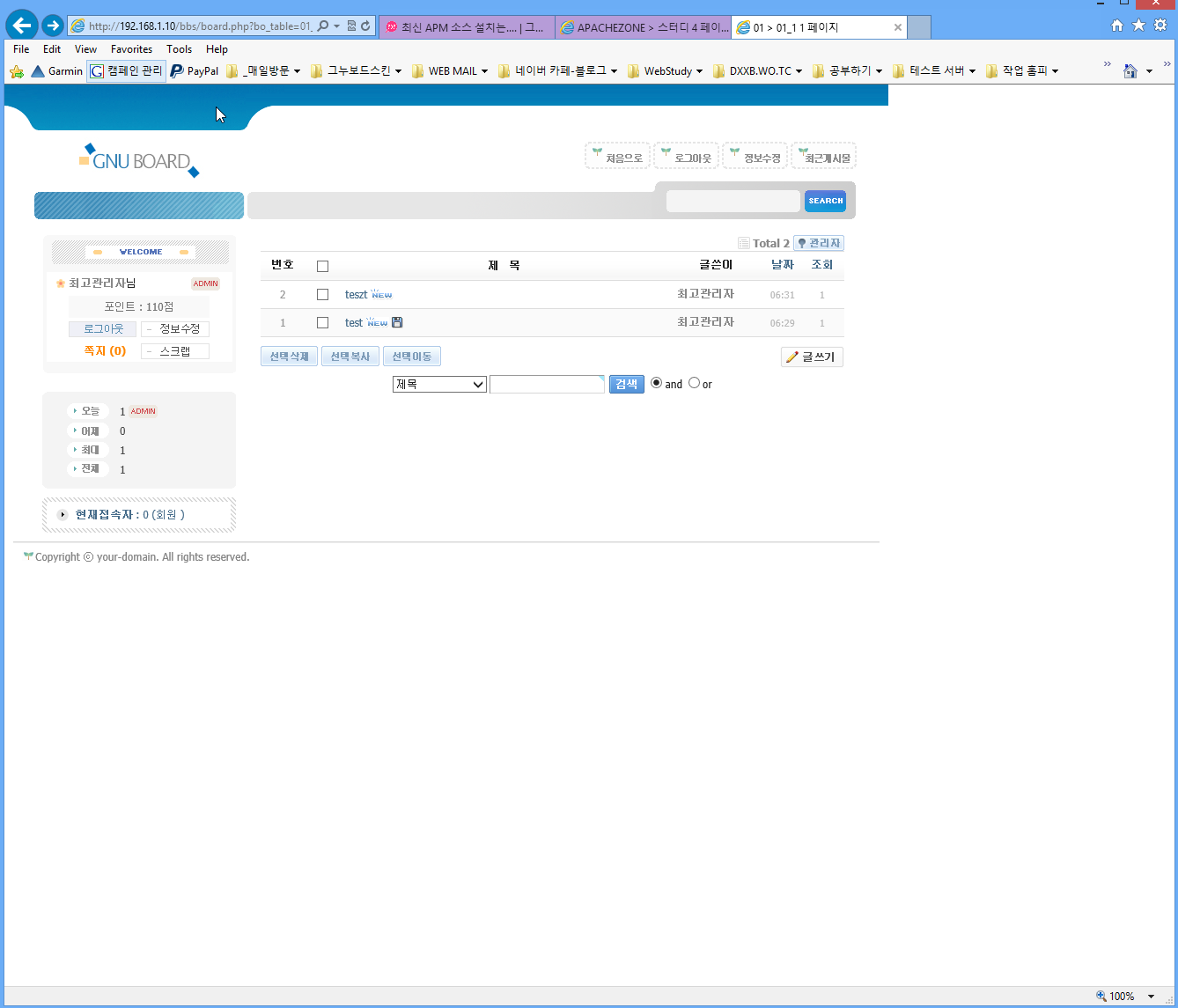This screenshot has height=1008, width=1178.
Task: Click the top search input field beside SEARCH
Action: pyautogui.click(x=733, y=201)
